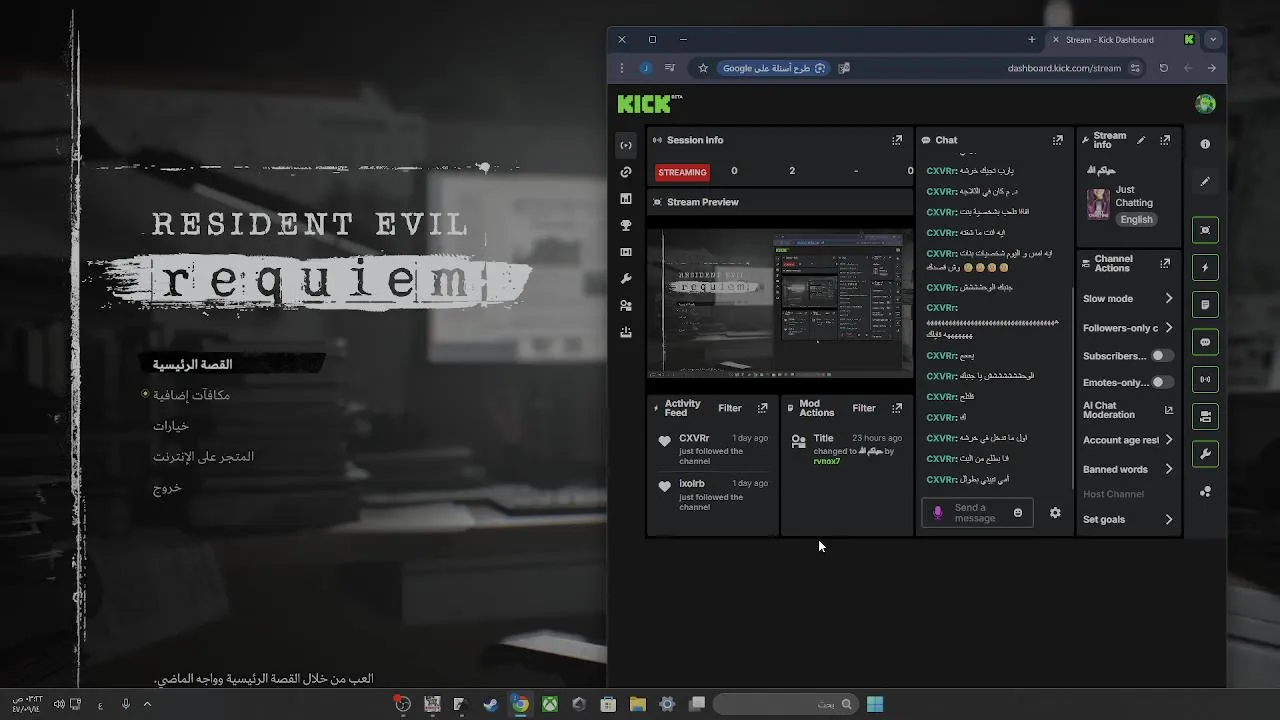
Task: Open the community people icon in left sidebar
Action: [x=626, y=306]
